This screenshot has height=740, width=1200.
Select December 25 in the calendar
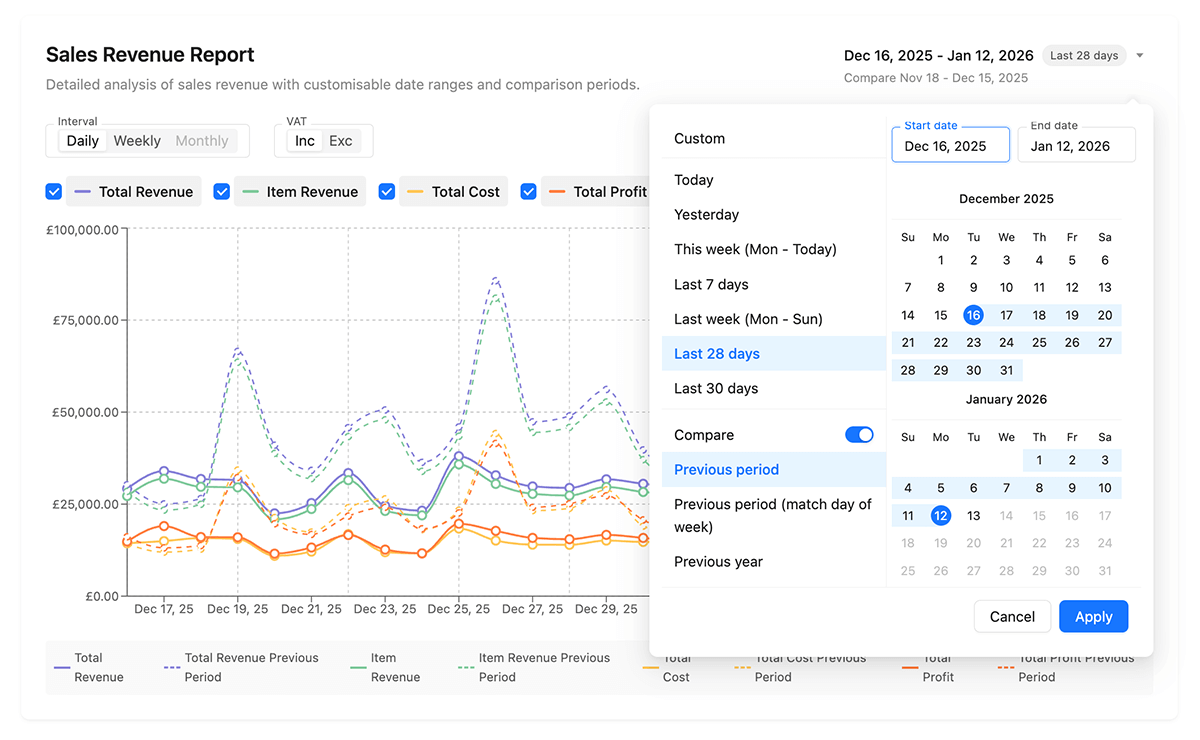pyautogui.click(x=1039, y=343)
